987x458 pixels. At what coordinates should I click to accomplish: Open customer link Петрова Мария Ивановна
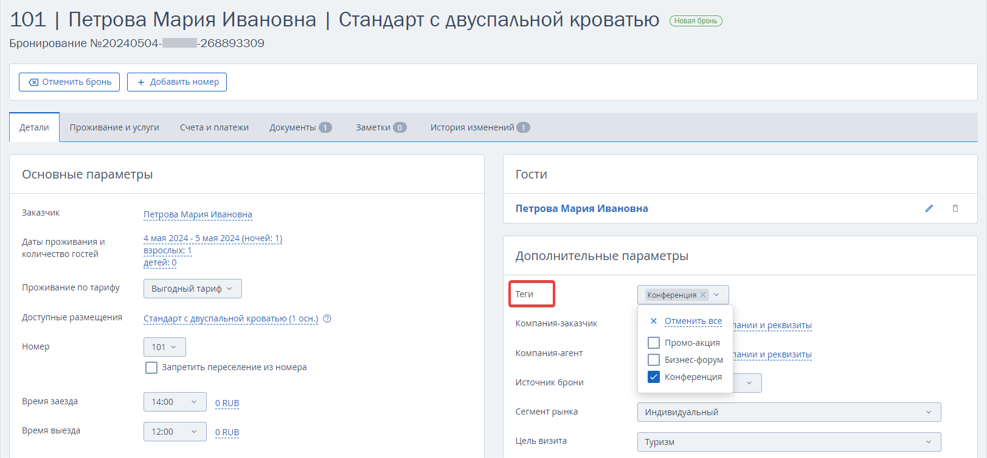click(x=198, y=215)
